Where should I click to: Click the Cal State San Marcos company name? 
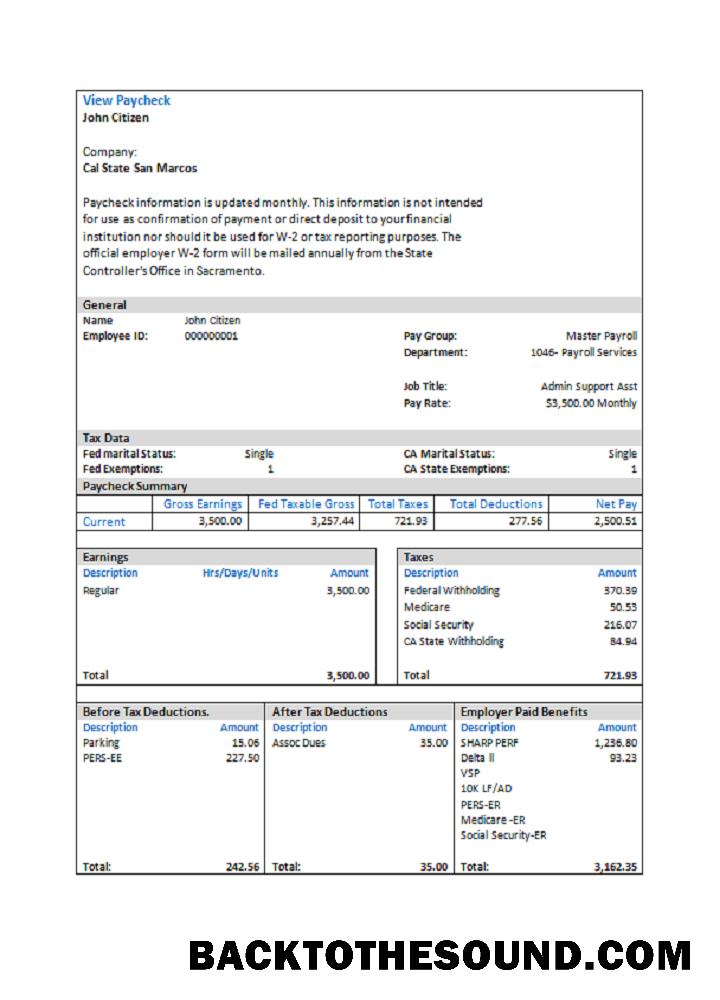(140, 168)
